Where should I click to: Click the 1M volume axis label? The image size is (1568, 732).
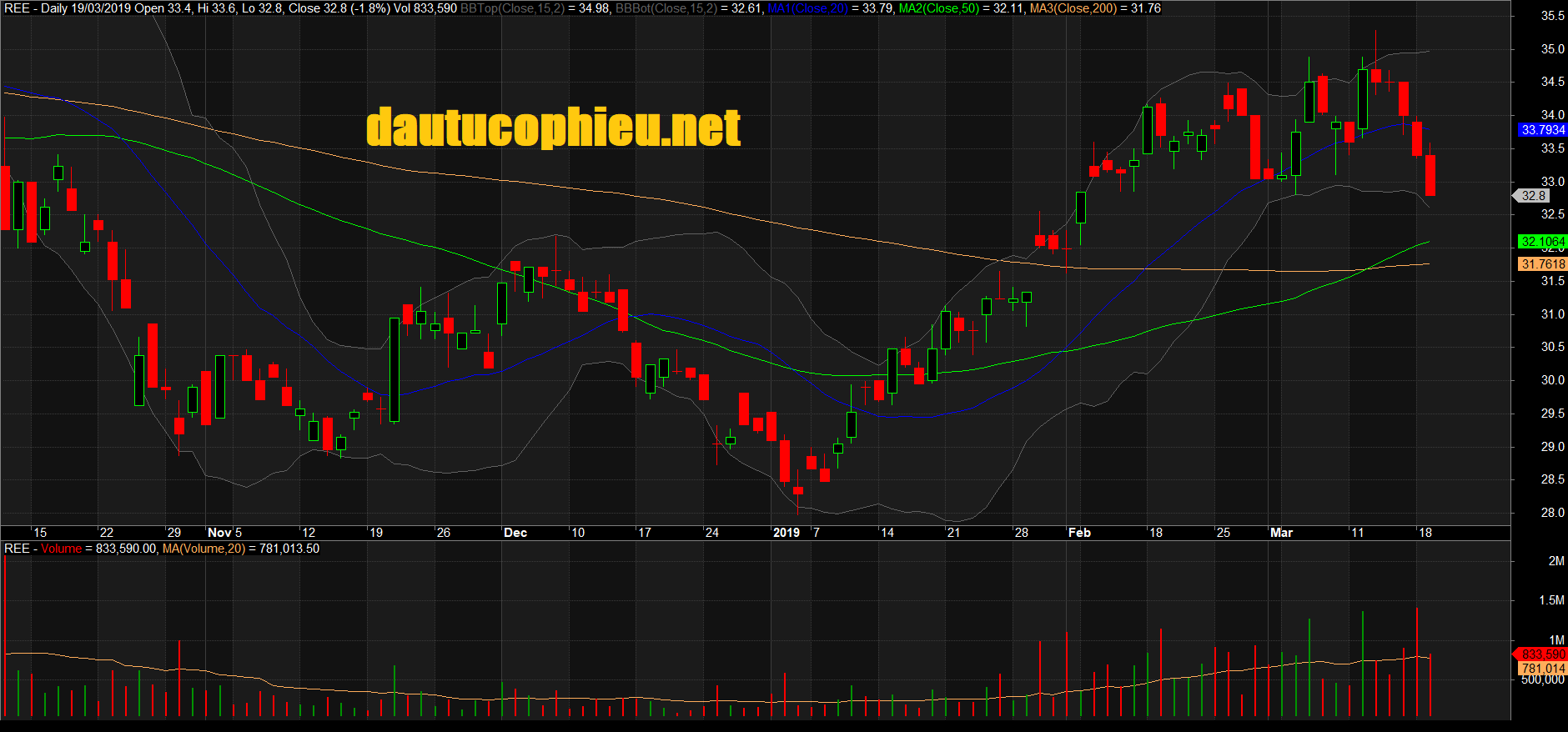1556,640
